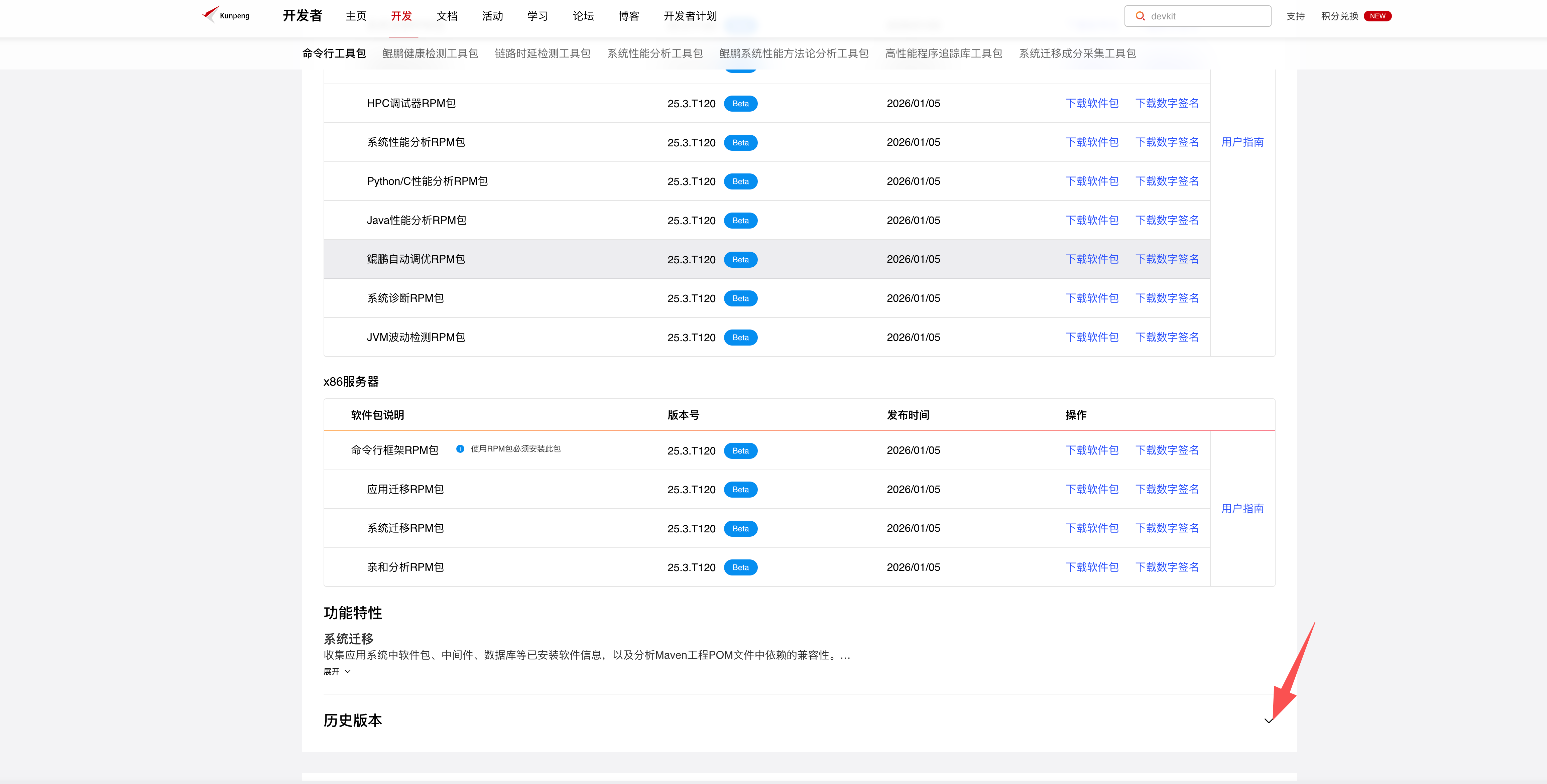Click the red NEW badge

coord(1377,16)
